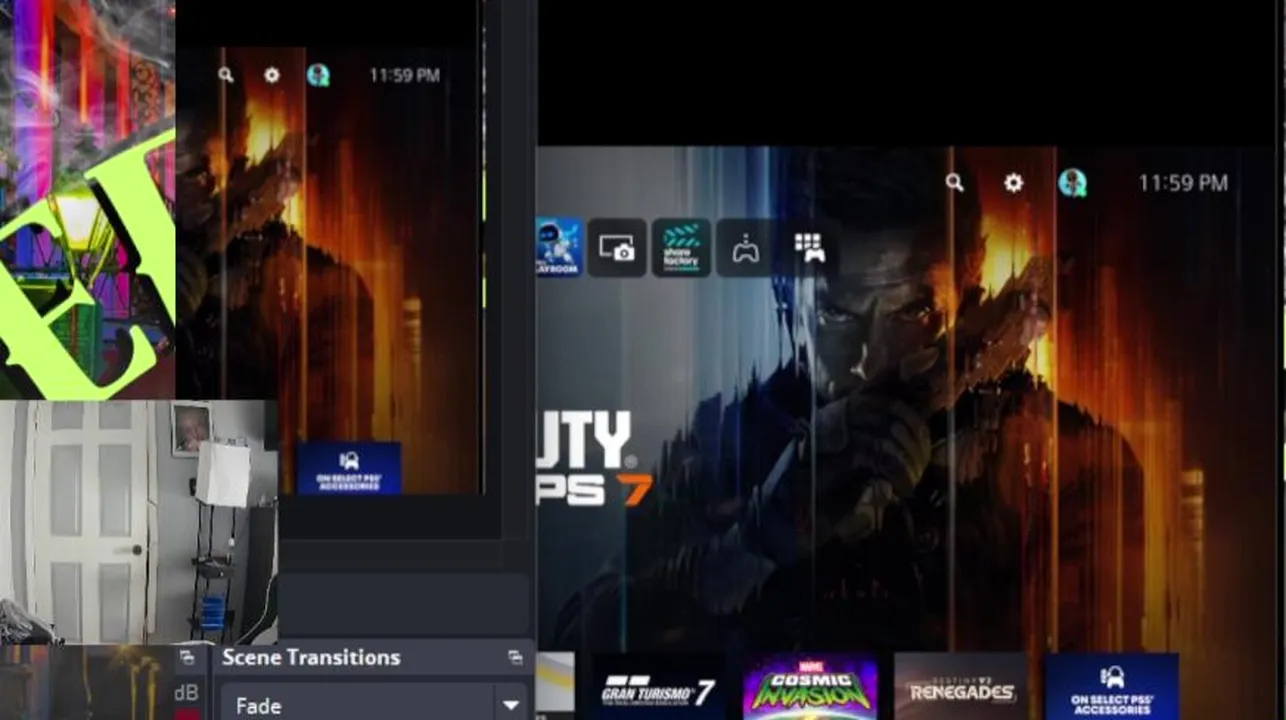Open the PS5 user profile avatar
The width and height of the screenshot is (1286, 720).
(x=1072, y=183)
